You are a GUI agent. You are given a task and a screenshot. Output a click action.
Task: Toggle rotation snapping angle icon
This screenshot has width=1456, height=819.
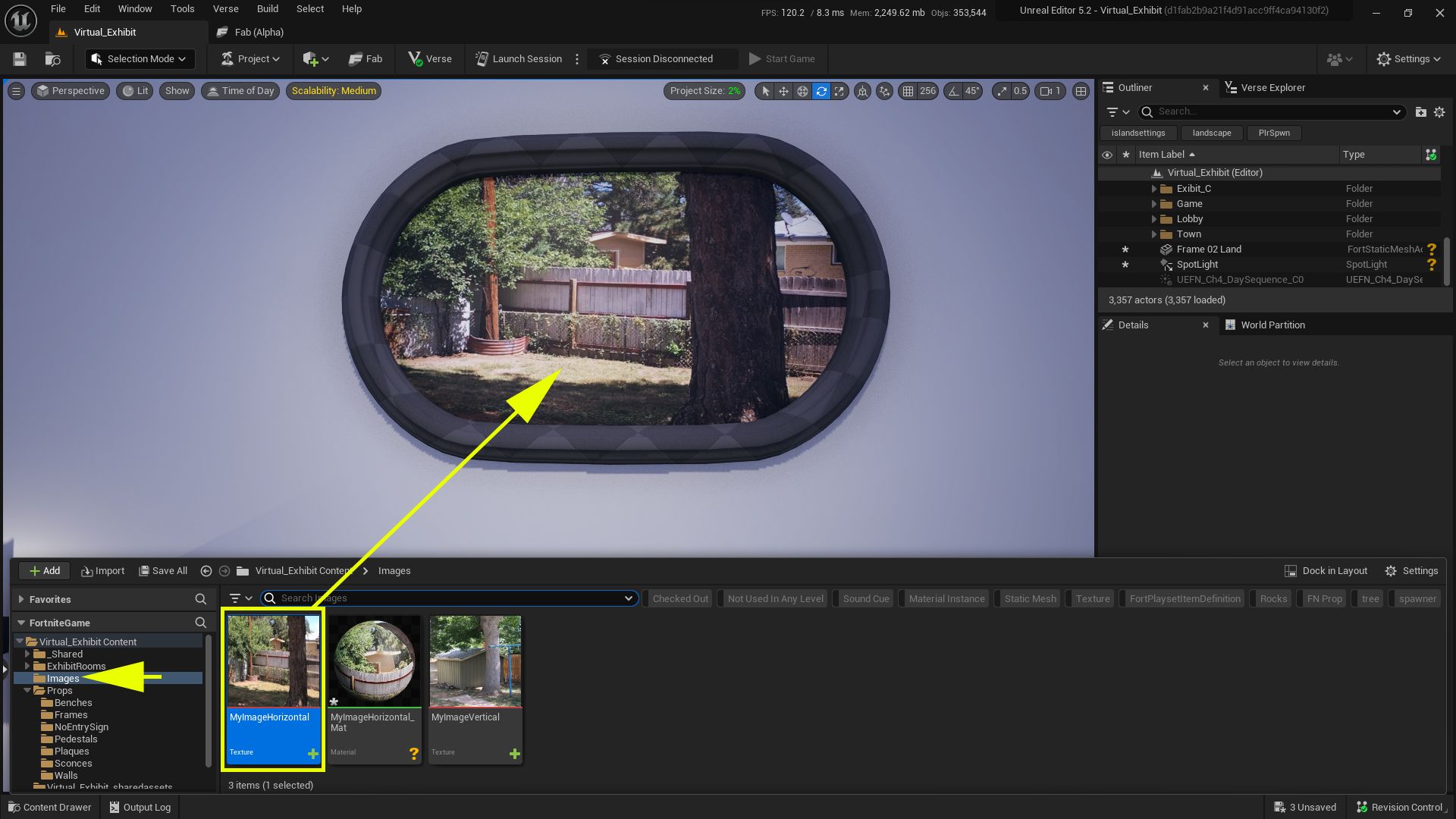pyautogui.click(x=953, y=91)
